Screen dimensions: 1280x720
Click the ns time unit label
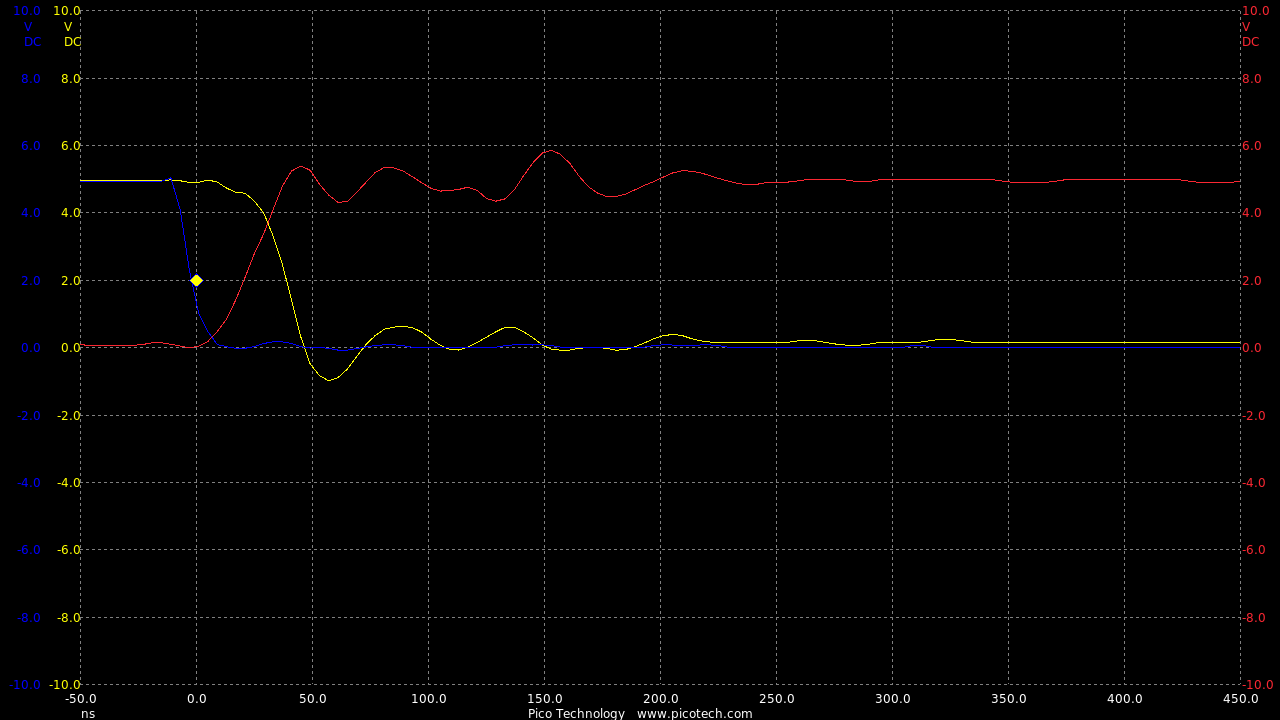click(88, 713)
